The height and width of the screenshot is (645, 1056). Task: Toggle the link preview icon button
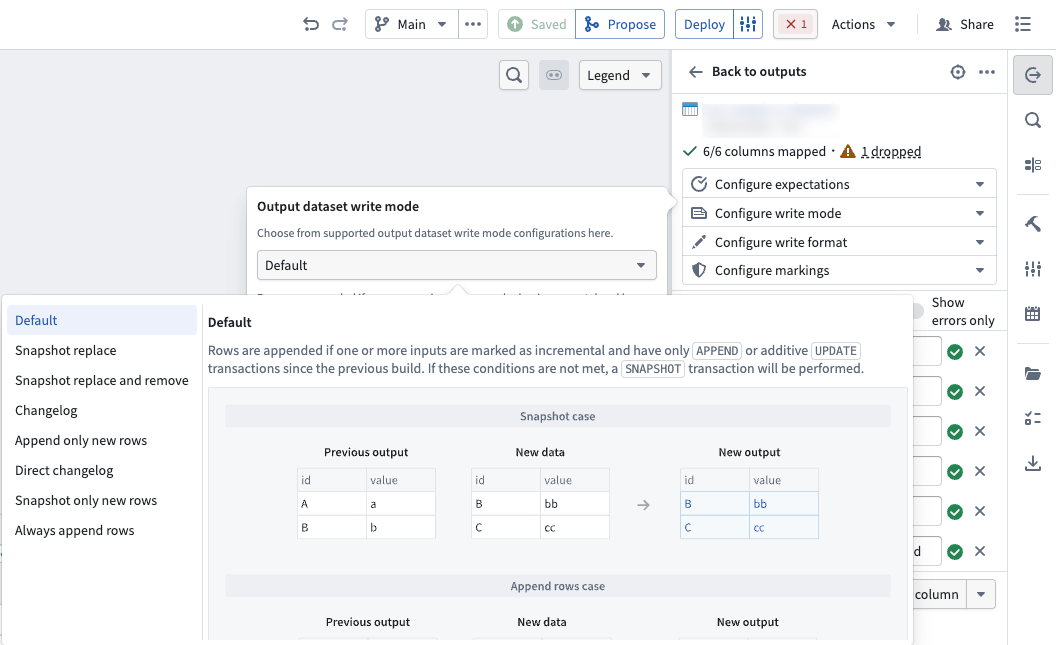click(x=554, y=75)
